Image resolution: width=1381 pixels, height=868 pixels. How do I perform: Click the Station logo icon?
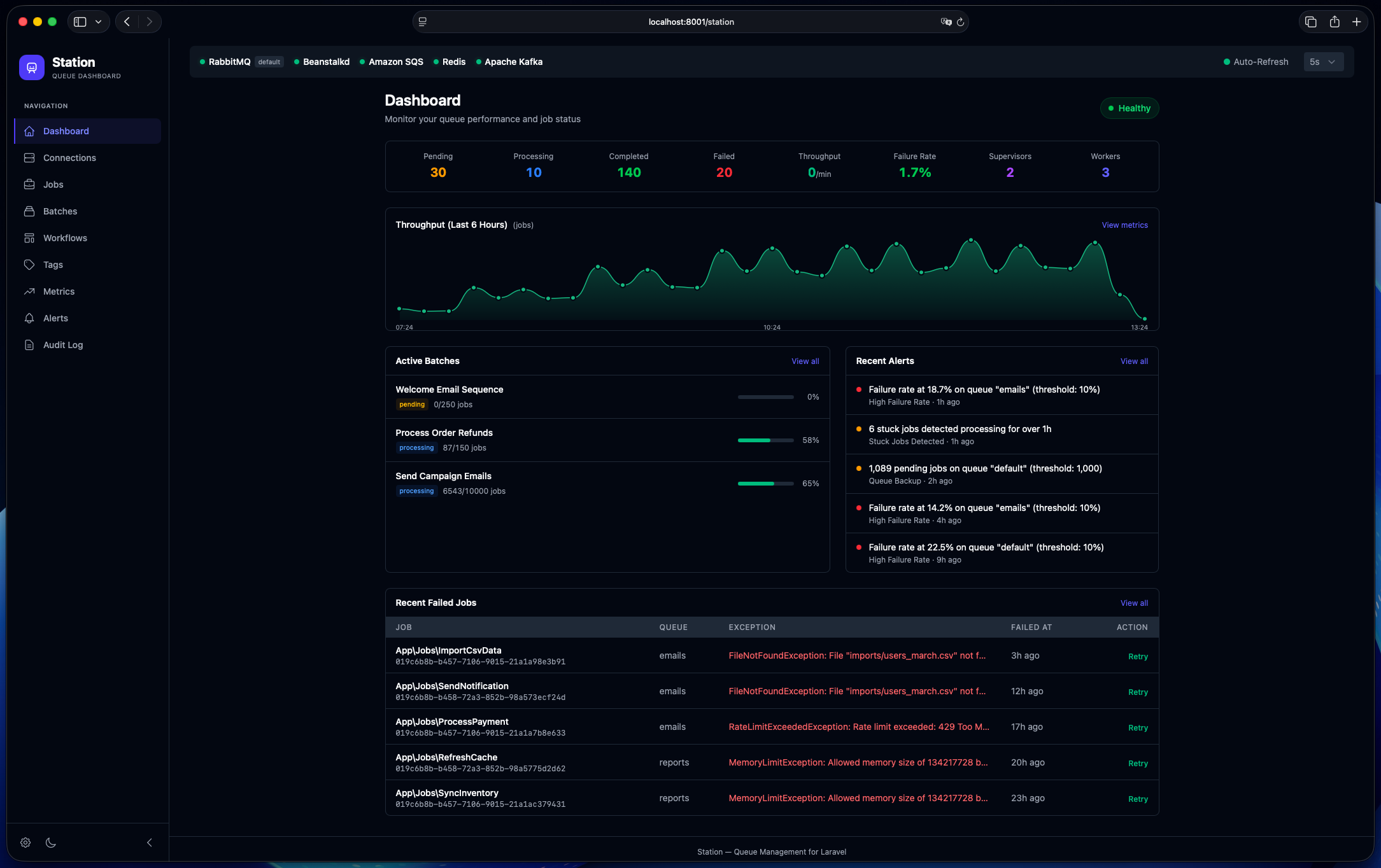click(x=32, y=67)
